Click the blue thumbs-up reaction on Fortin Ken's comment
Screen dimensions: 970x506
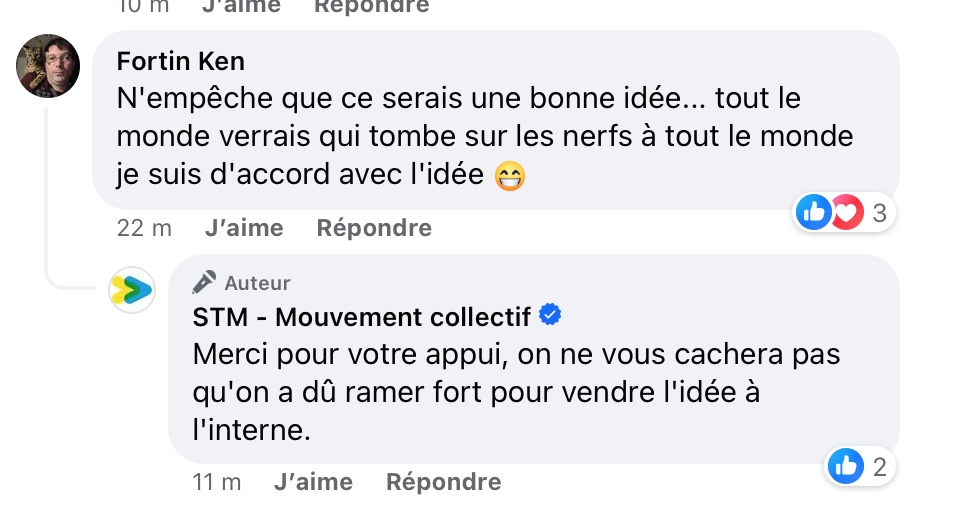813,212
